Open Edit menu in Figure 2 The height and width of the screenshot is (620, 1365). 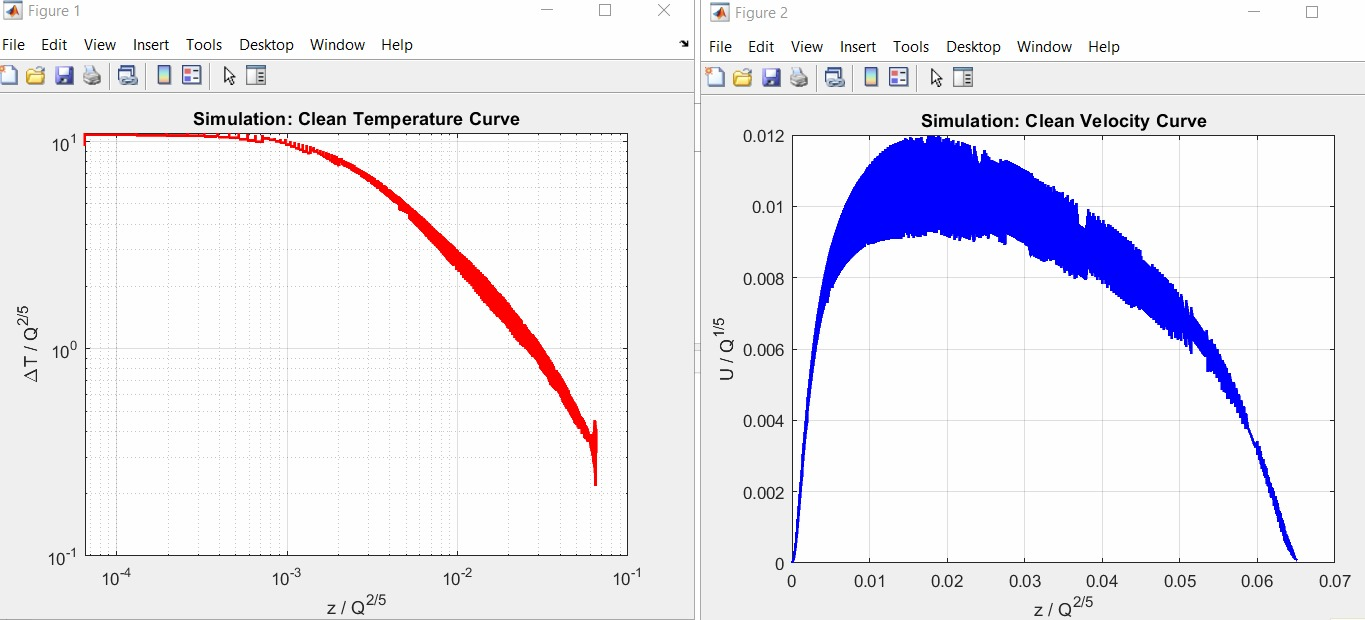(x=761, y=47)
